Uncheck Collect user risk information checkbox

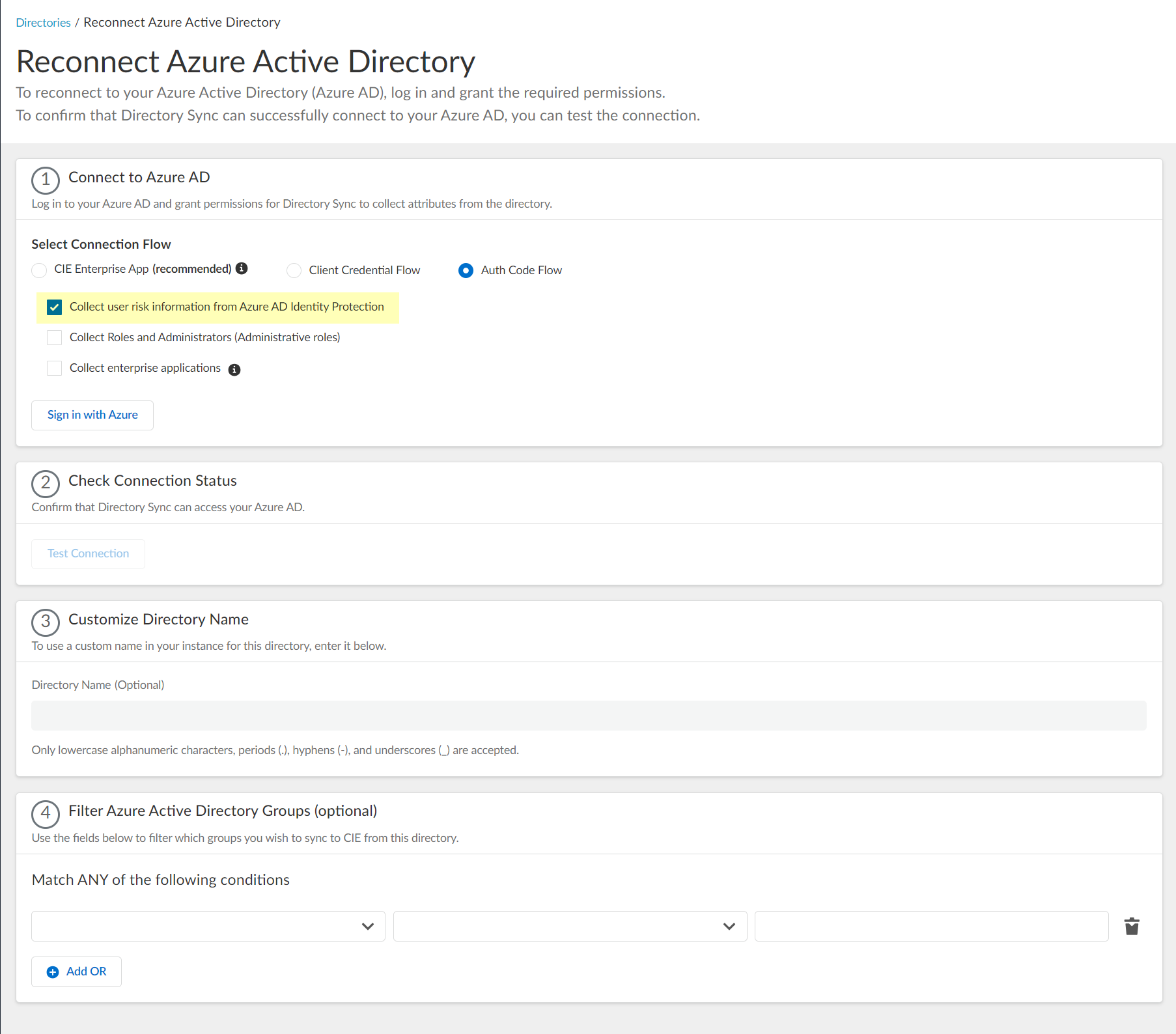(55, 307)
